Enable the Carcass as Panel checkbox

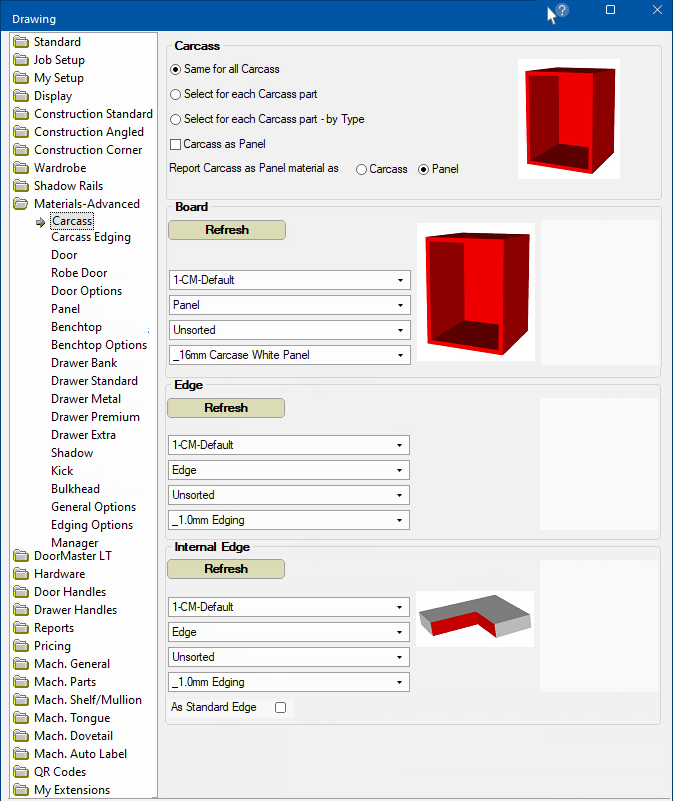pos(176,144)
